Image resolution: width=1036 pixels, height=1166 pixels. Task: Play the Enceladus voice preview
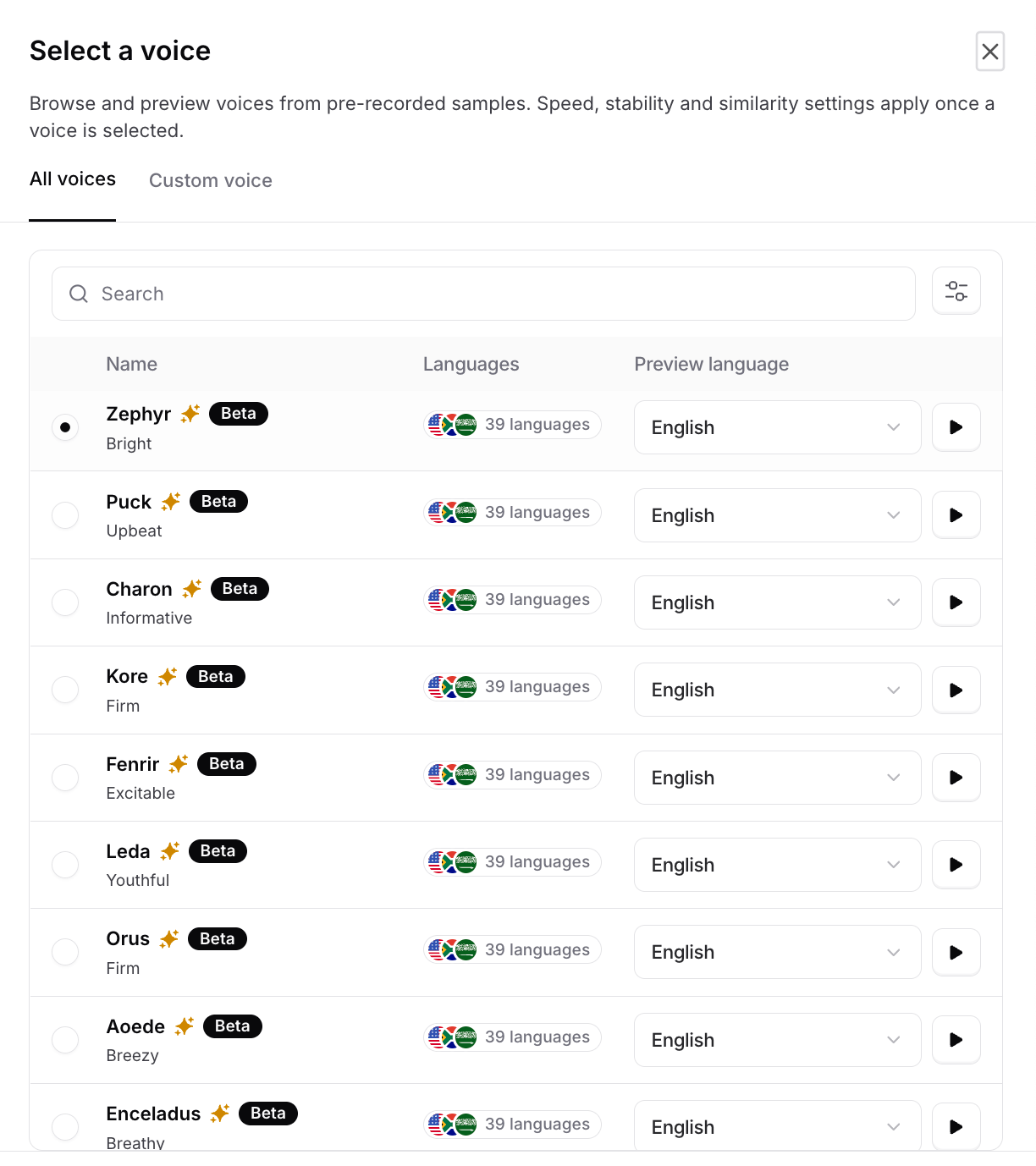click(x=956, y=1126)
